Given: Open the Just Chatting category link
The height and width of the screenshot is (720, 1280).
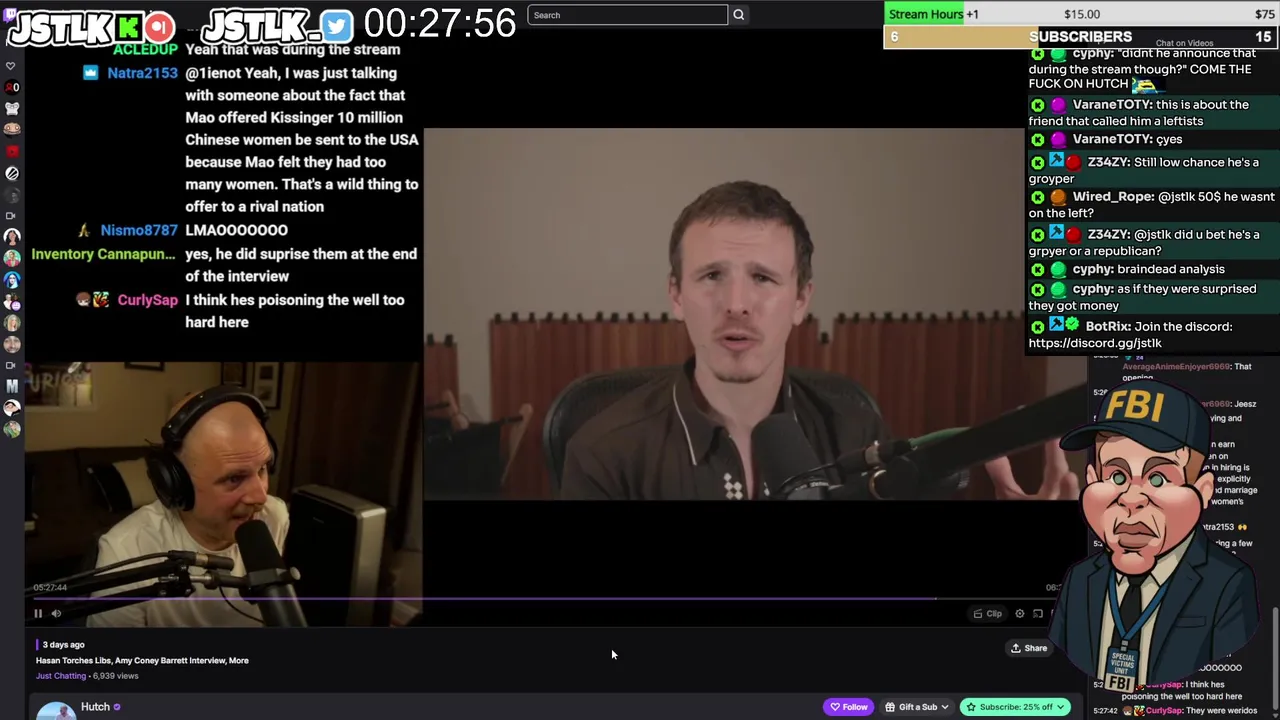Looking at the screenshot, I should (x=61, y=676).
